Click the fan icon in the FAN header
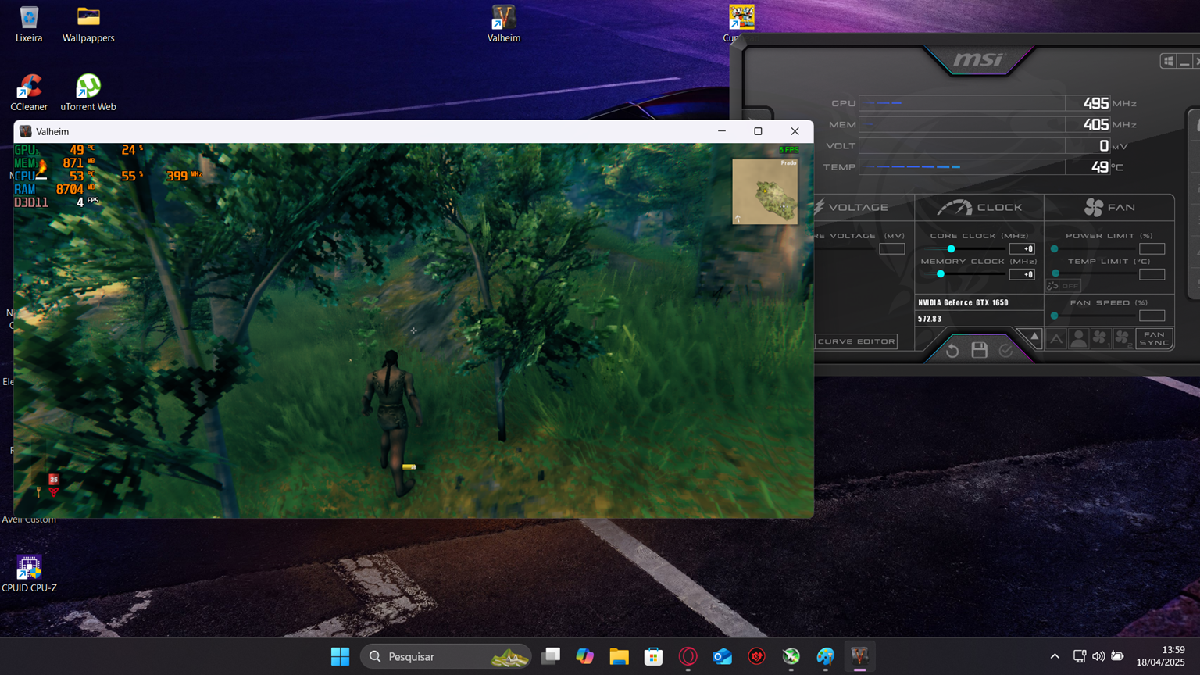Screen dimensions: 1200x675 1093,207
